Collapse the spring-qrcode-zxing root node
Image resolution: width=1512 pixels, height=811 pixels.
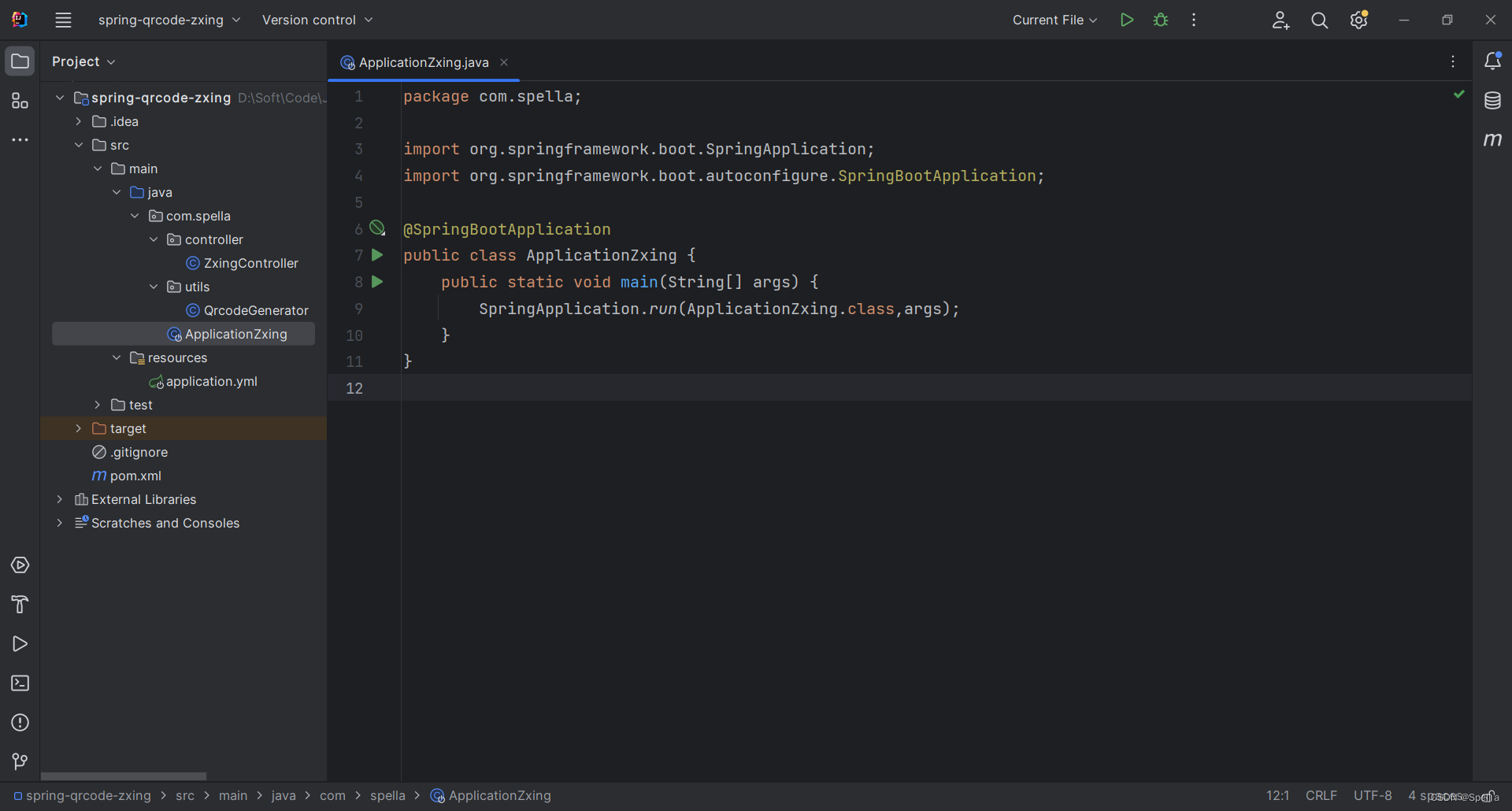tap(60, 98)
